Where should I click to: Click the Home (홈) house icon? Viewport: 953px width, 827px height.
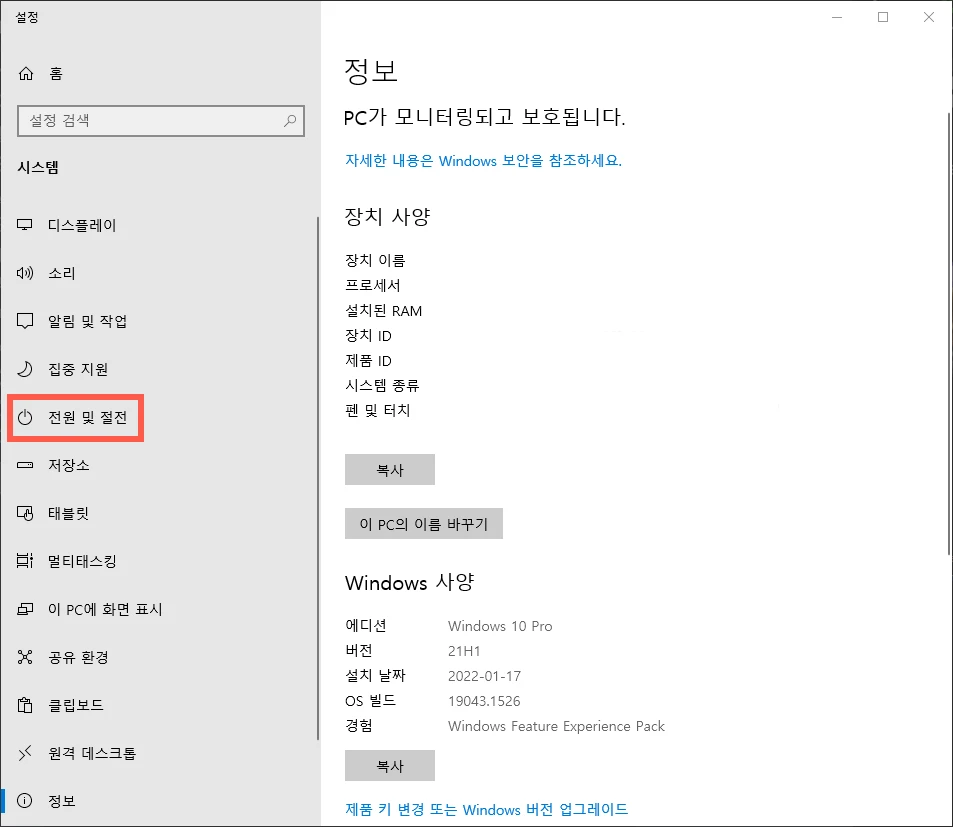point(26,74)
